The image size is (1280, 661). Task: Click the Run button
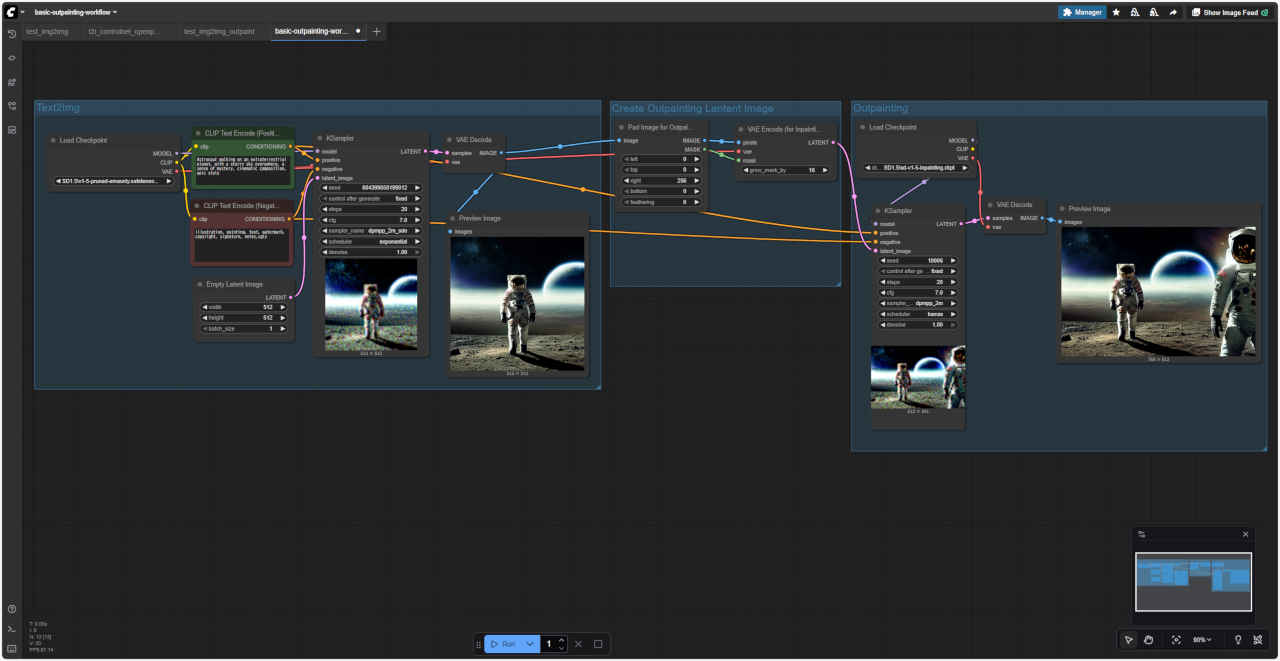pyautogui.click(x=503, y=644)
